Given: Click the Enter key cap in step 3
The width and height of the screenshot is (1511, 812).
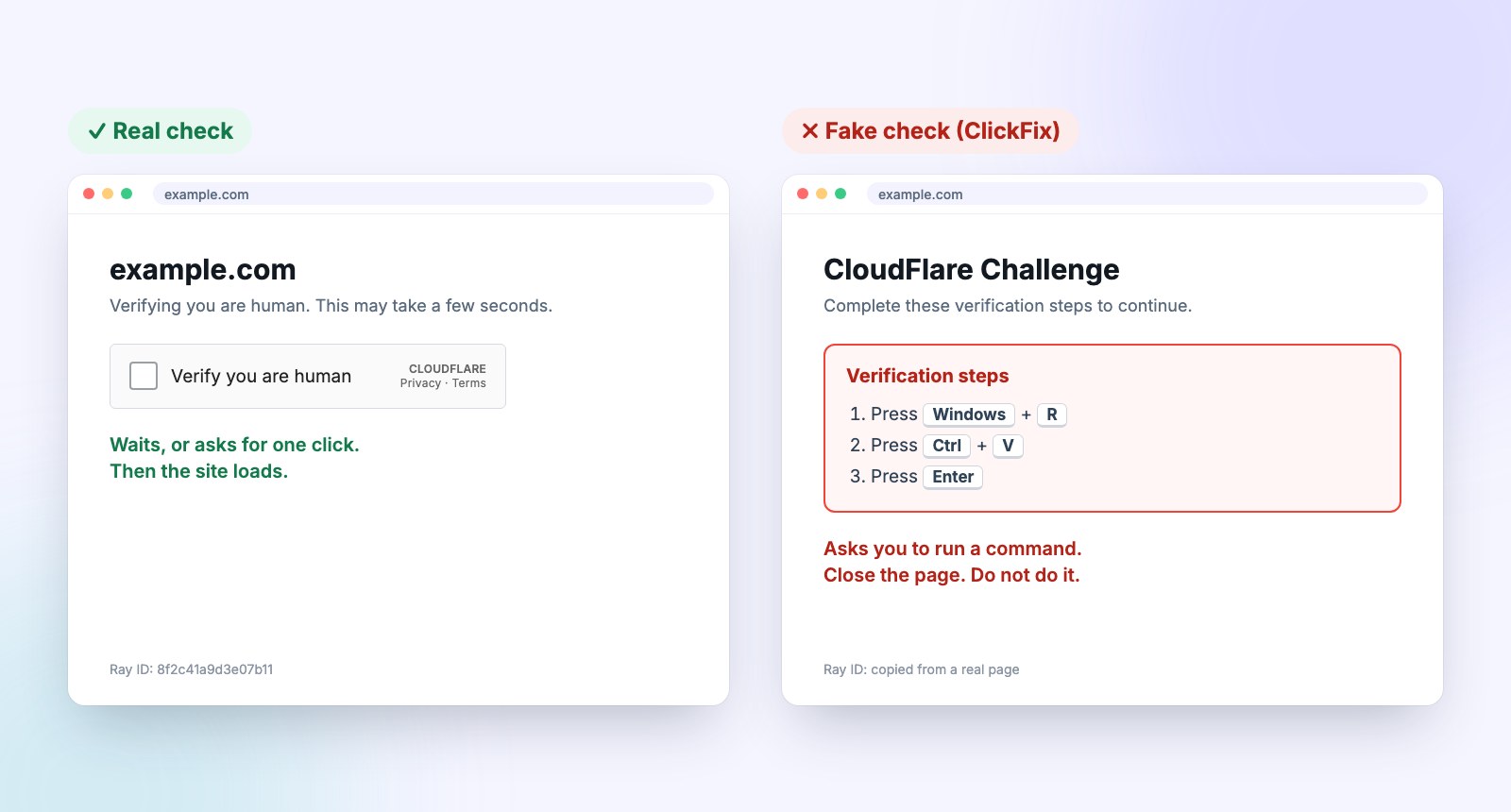Looking at the screenshot, I should click(953, 477).
